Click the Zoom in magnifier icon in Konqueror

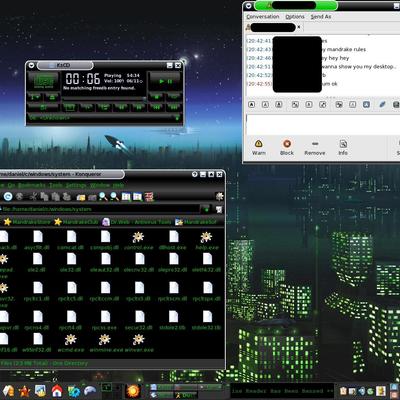(103, 197)
